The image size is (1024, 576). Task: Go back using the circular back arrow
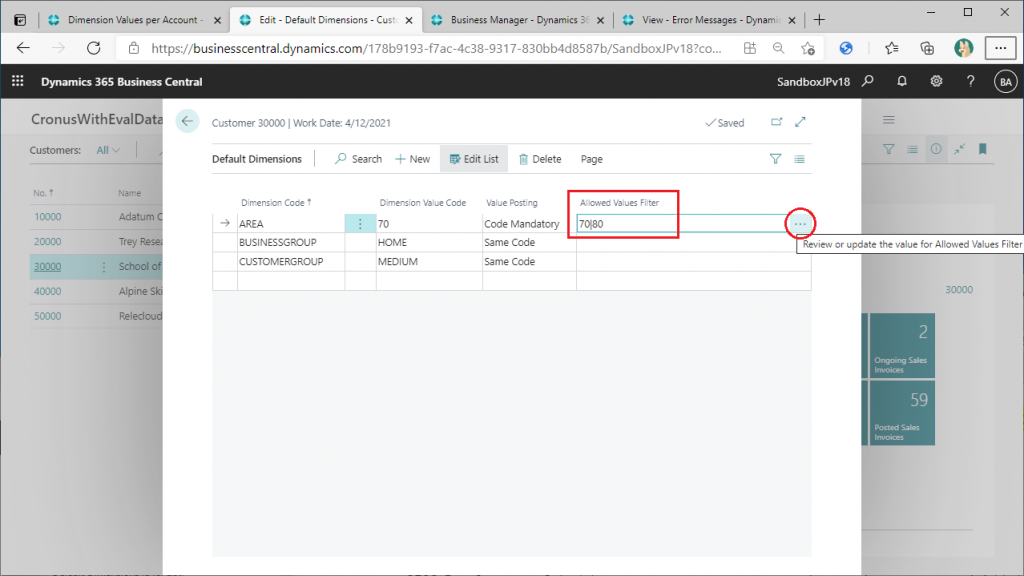pos(187,121)
